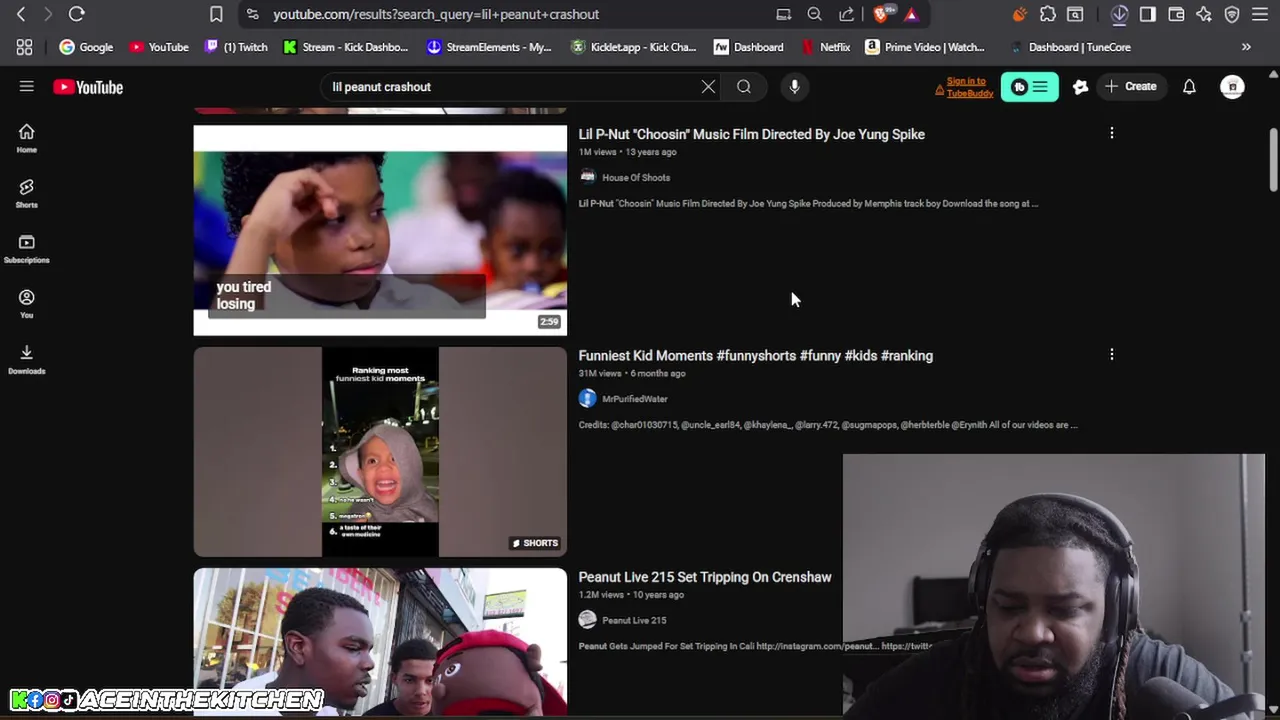This screenshot has width=1280, height=720.
Task: Open Brave Wallet icon
Action: click(1176, 14)
